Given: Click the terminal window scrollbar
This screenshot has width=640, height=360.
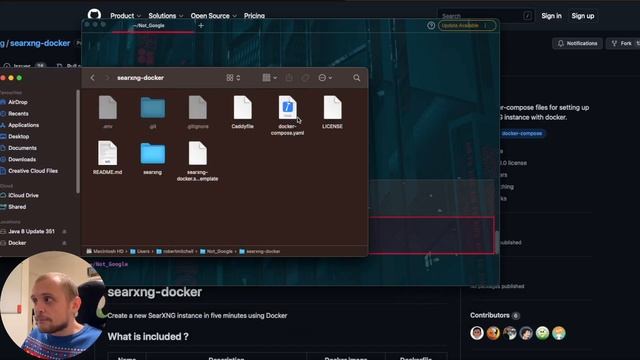Looking at the screenshot, I should point(498,242).
